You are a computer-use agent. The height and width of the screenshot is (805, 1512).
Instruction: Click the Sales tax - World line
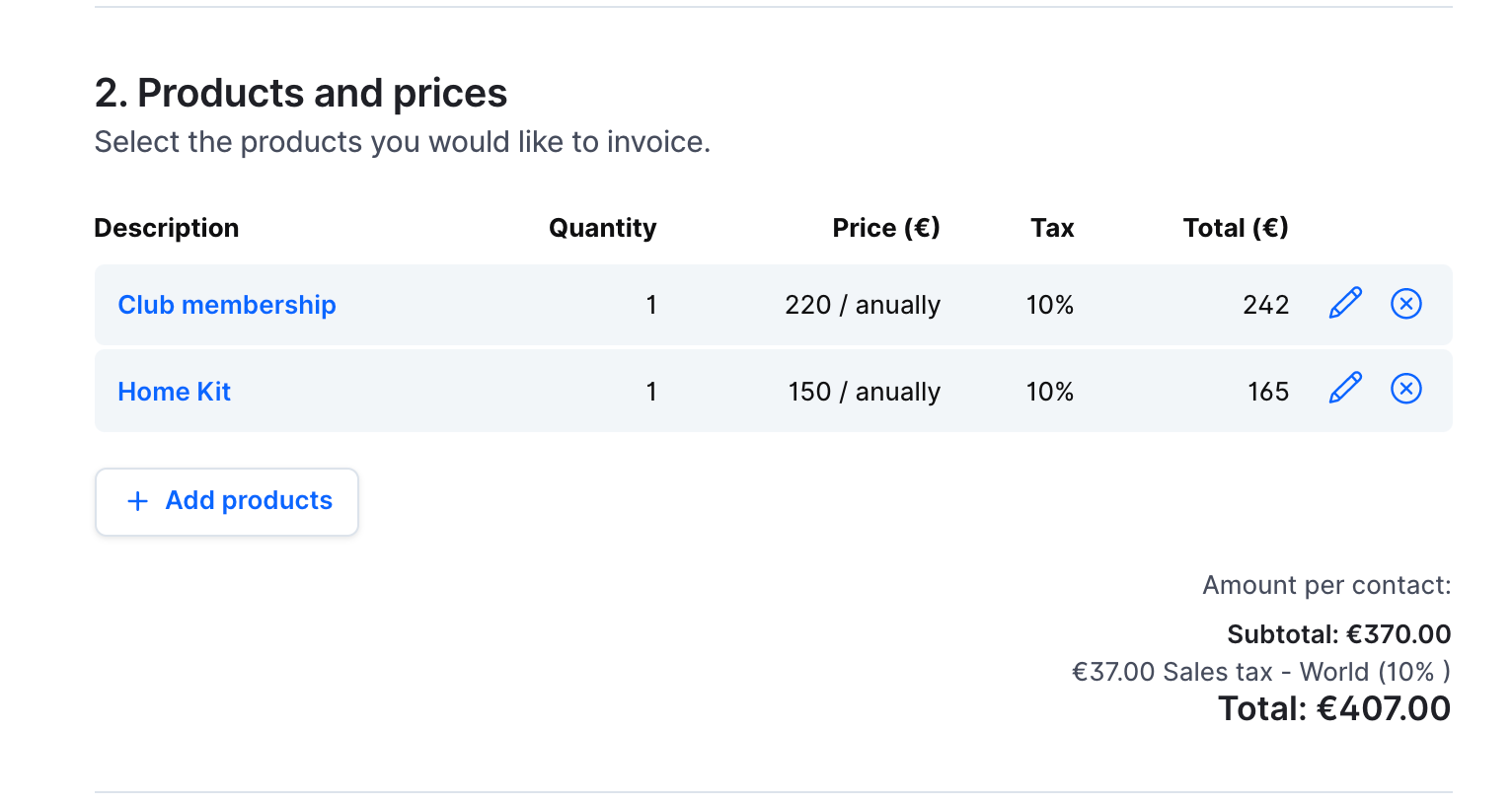[x=1260, y=672]
